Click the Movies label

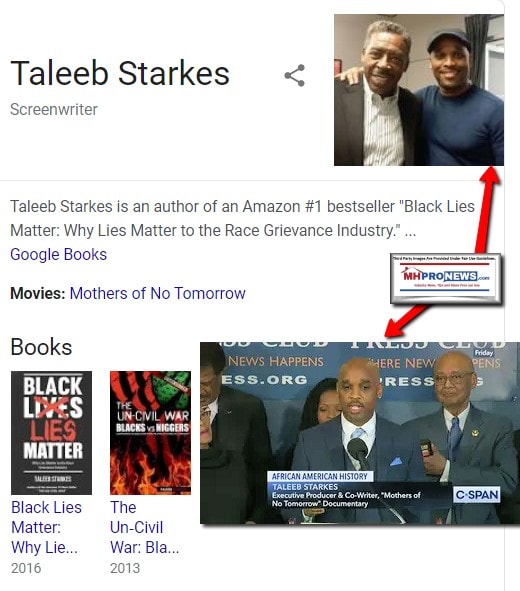(38, 293)
